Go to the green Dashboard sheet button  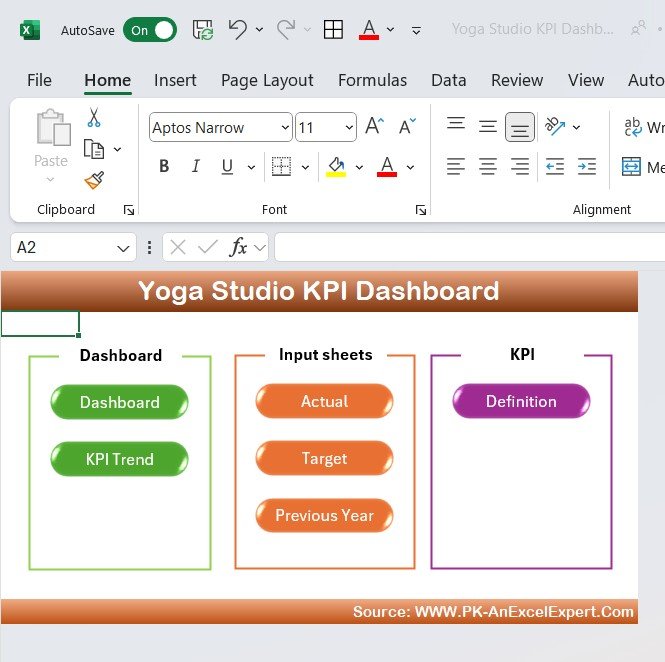point(119,402)
